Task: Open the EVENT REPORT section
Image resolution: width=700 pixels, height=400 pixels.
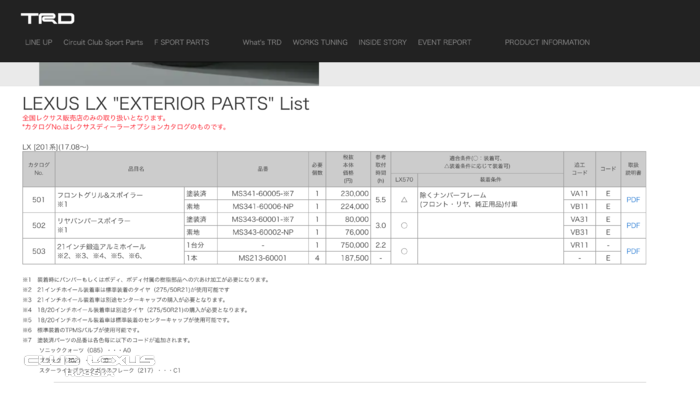Action: (x=444, y=43)
